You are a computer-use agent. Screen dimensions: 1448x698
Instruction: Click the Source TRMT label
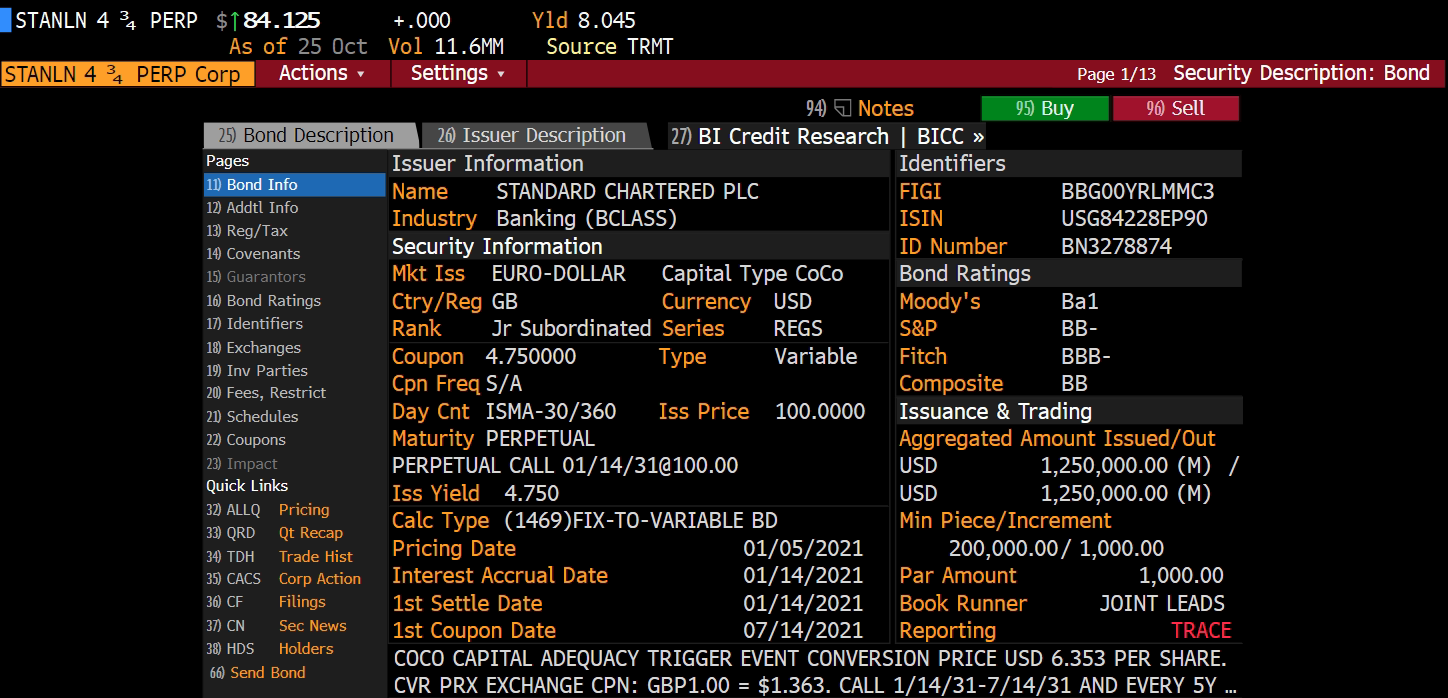click(x=610, y=46)
